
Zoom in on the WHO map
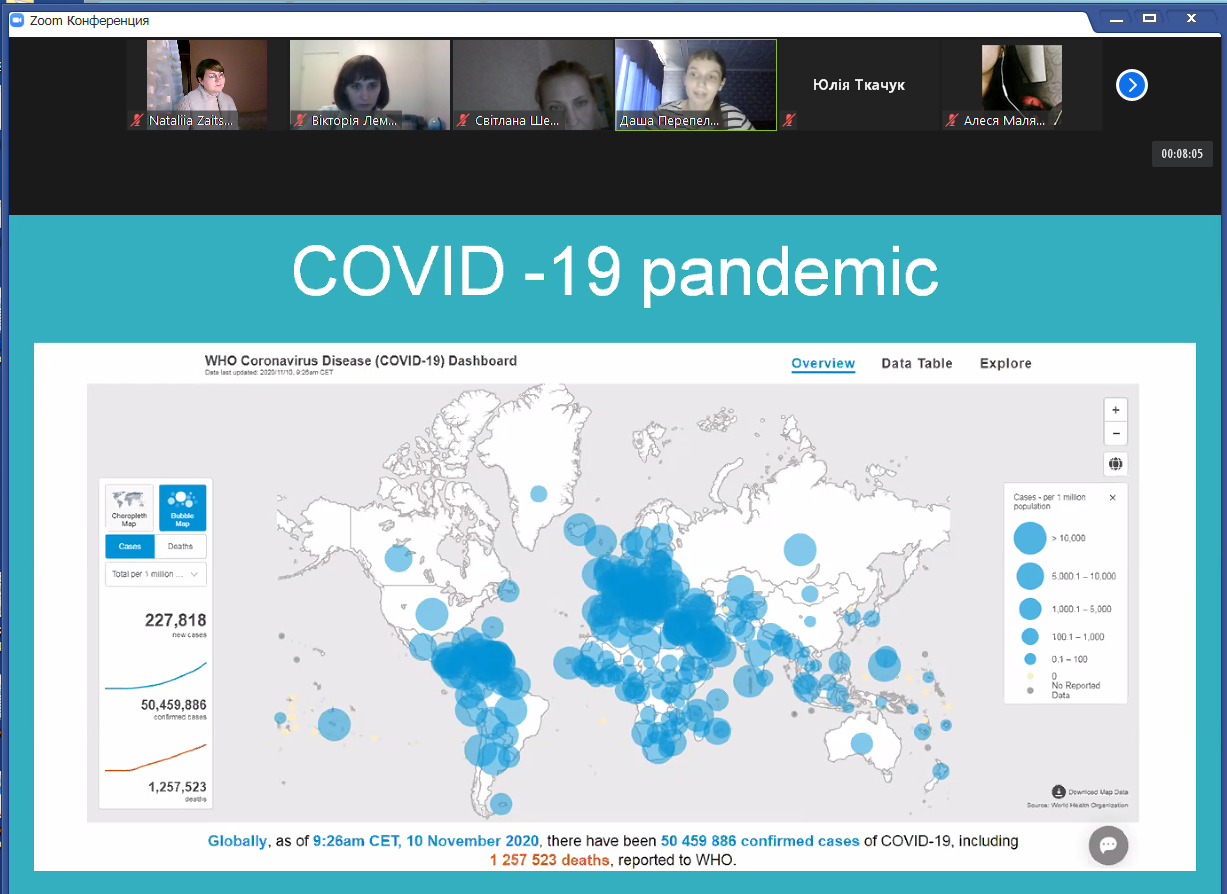pos(1115,410)
